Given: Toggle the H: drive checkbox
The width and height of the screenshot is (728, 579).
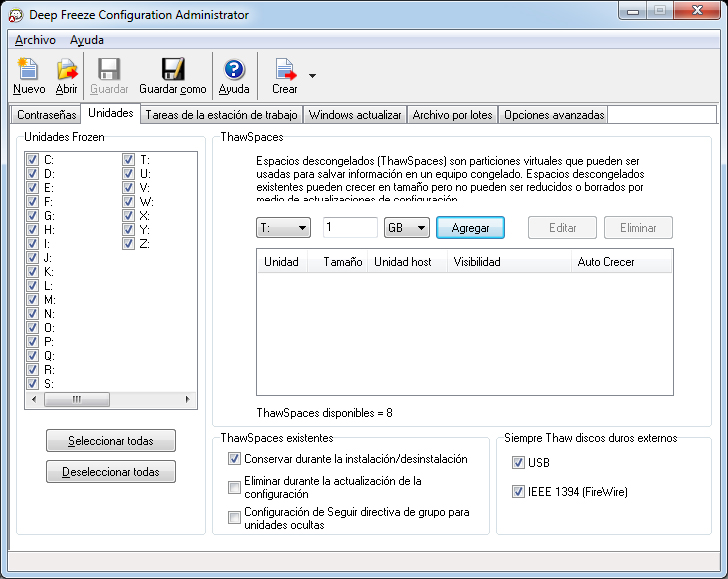Looking at the screenshot, I should pos(32,229).
